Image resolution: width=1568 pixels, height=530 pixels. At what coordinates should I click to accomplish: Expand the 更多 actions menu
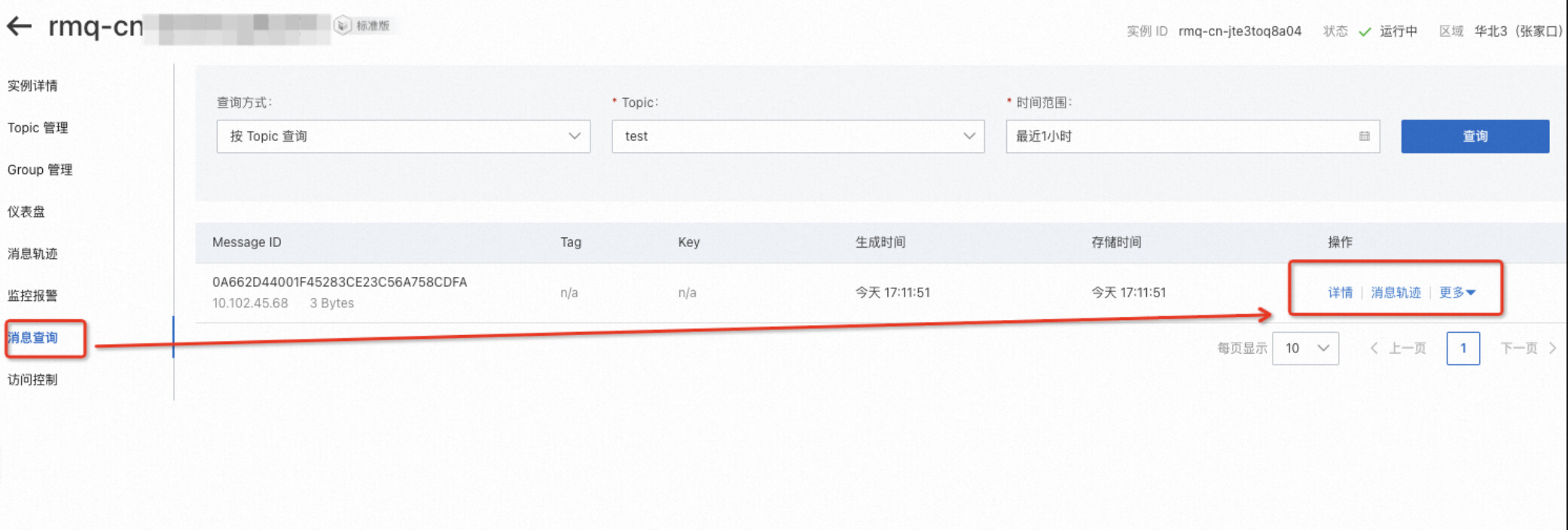1457,293
